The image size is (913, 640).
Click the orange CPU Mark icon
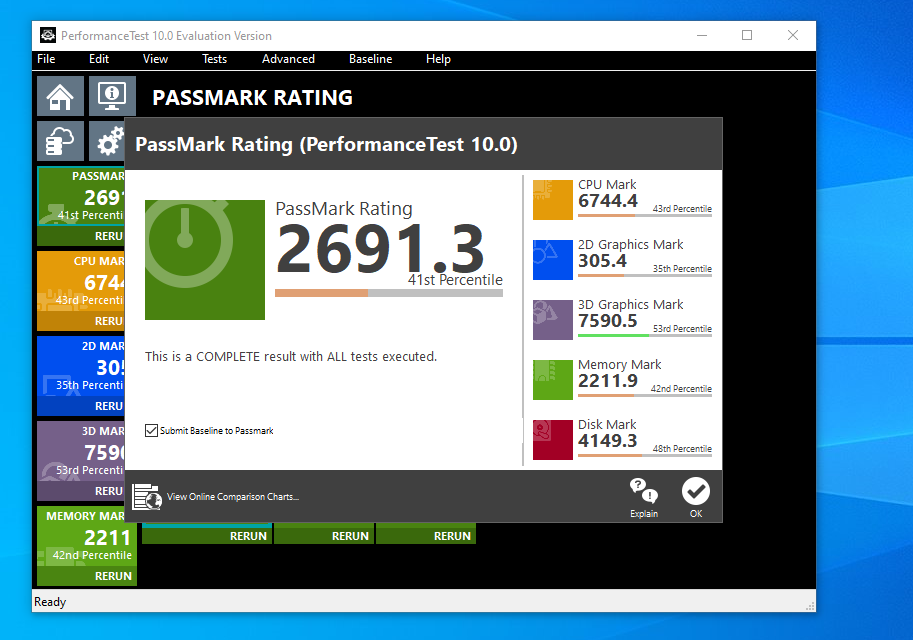pyautogui.click(x=553, y=200)
